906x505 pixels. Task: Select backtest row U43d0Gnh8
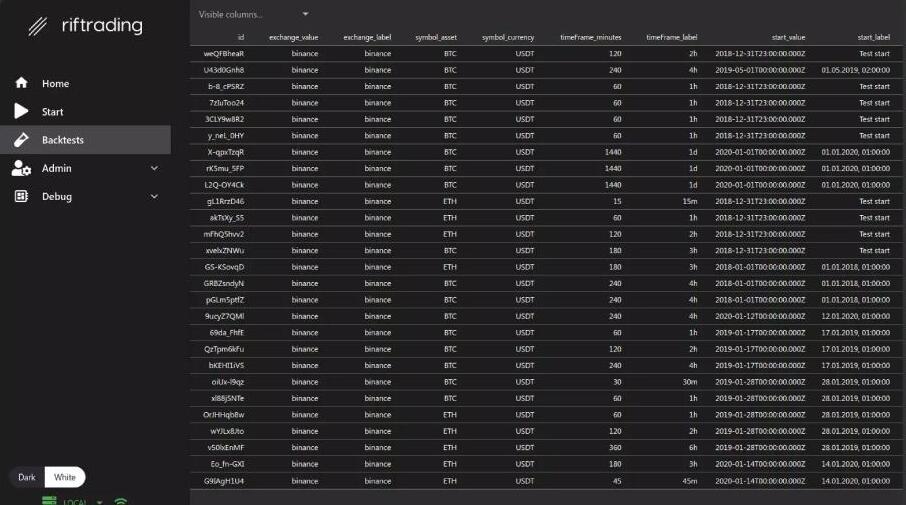(x=546, y=70)
